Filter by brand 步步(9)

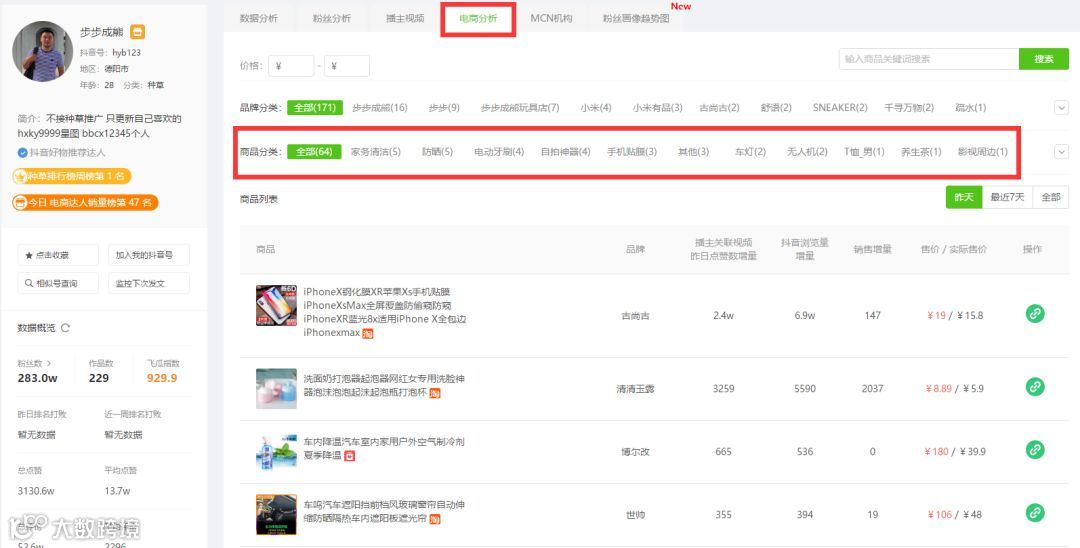pos(444,108)
